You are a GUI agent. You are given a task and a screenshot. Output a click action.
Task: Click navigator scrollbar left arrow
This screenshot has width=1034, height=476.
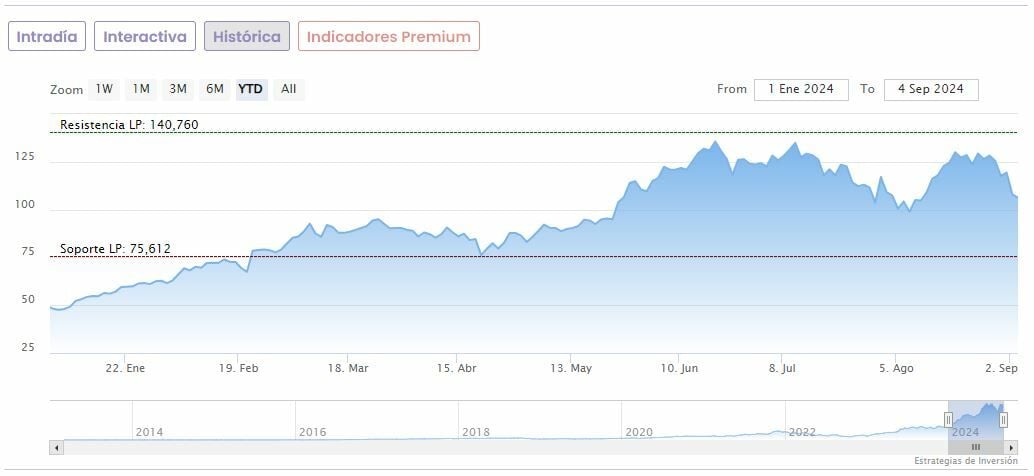56,447
